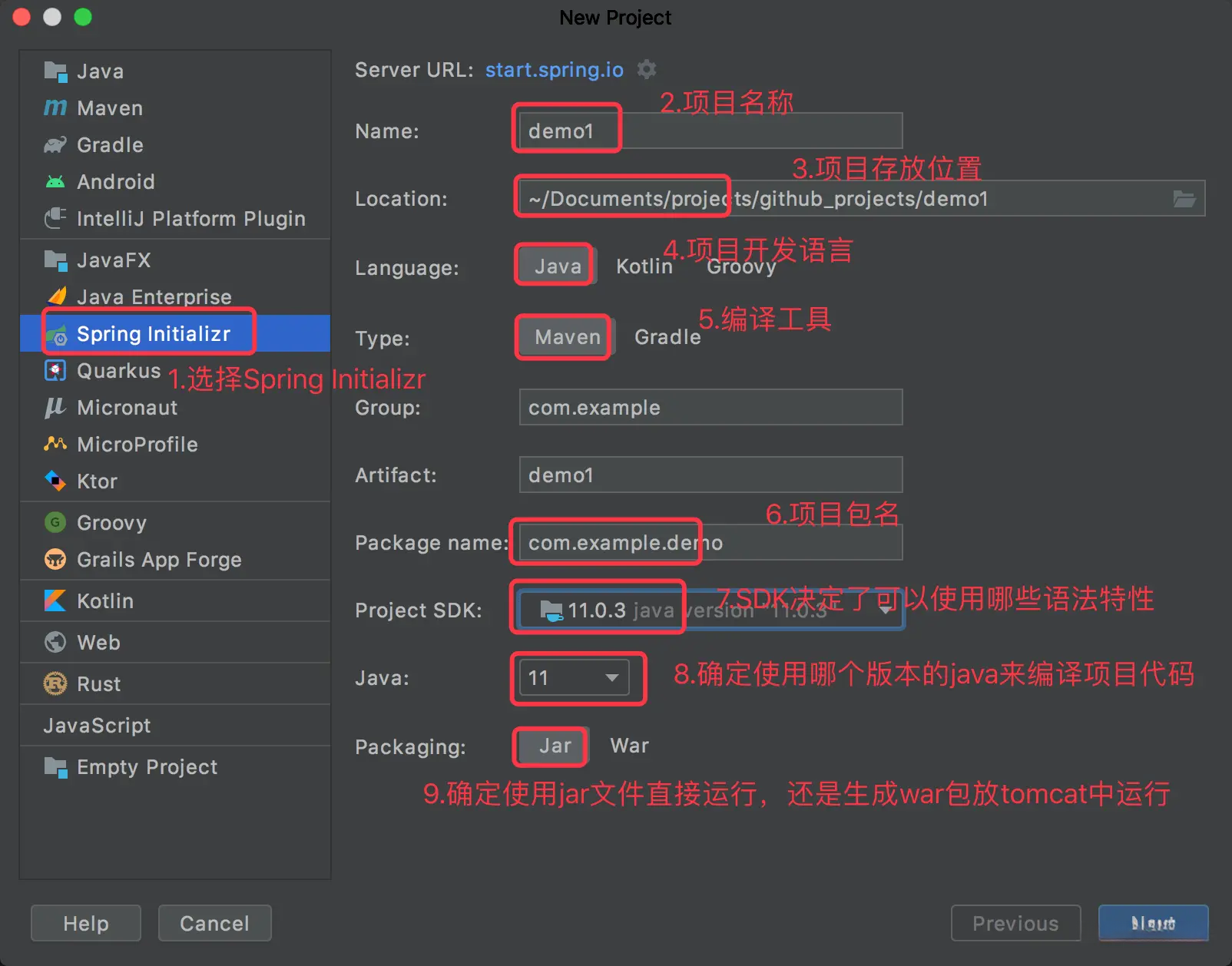Select the Android robot icon

coord(55,182)
